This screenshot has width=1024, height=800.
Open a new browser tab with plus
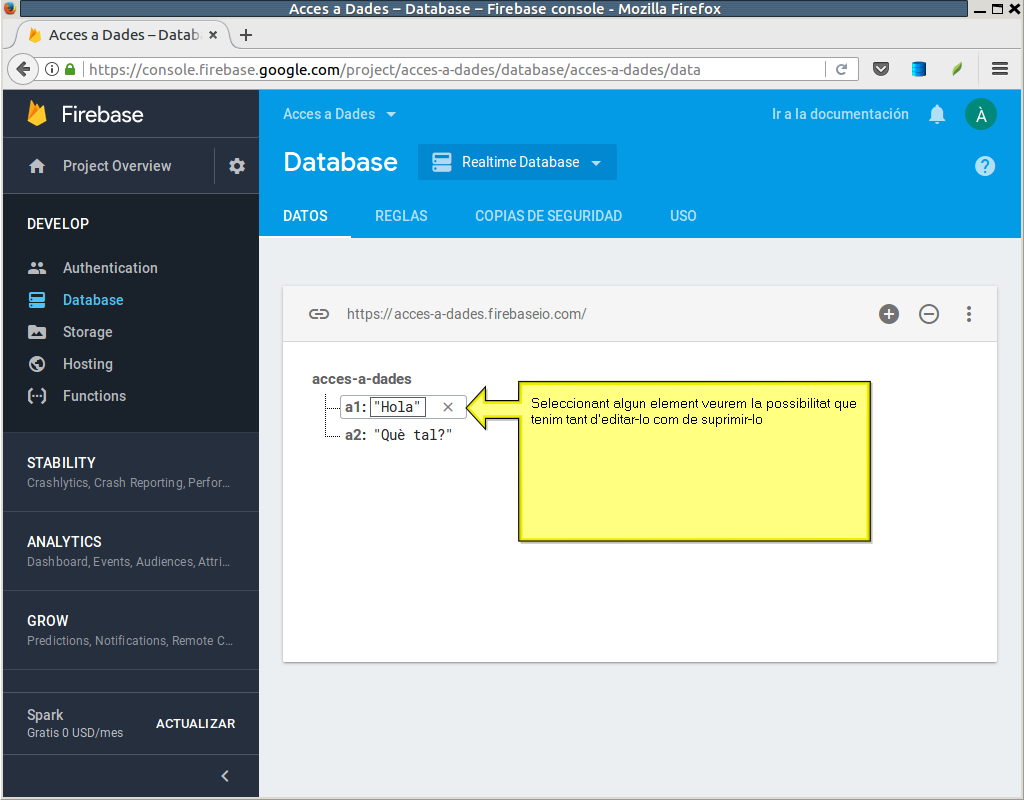click(x=246, y=35)
